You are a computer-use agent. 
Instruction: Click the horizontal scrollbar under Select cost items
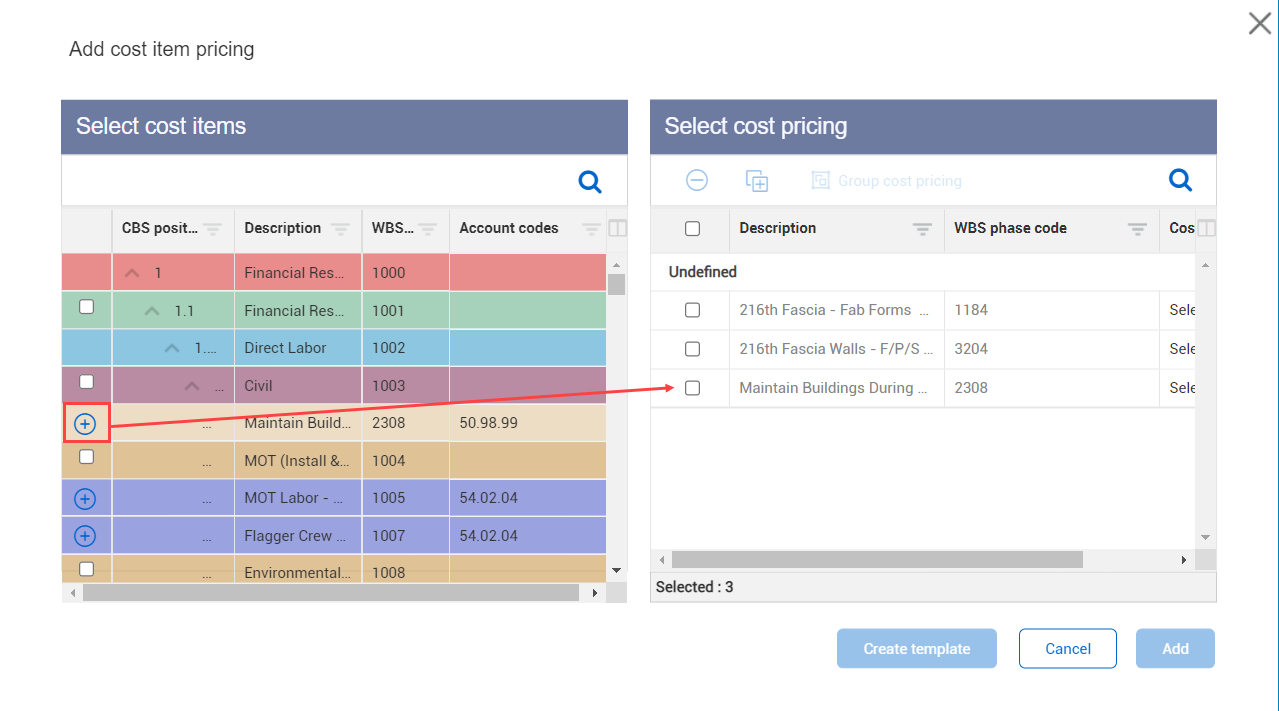(330, 592)
